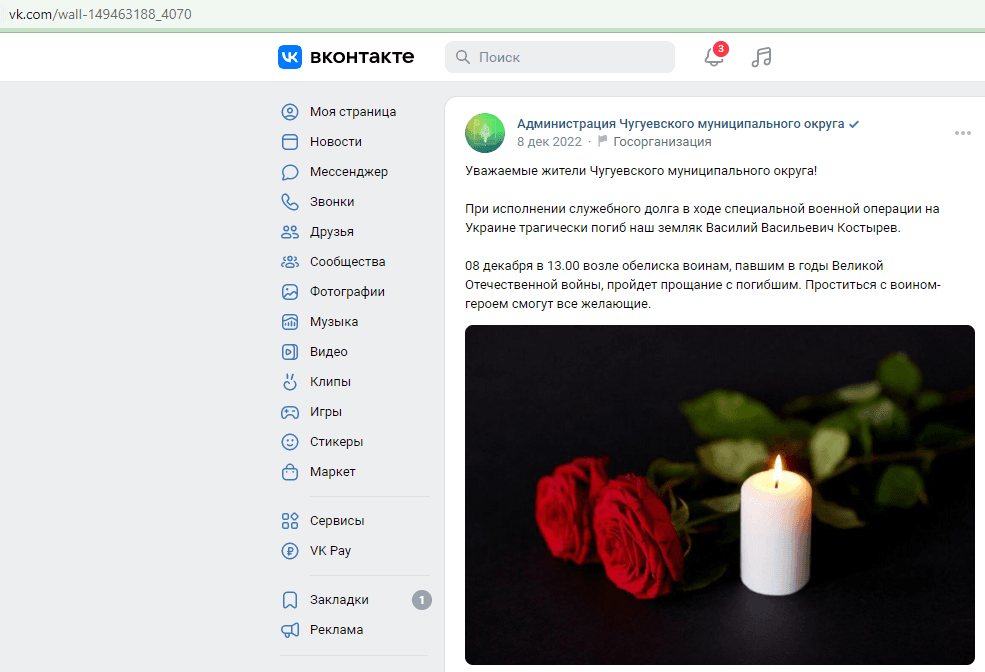Open Моя страница menu item
Image resolution: width=985 pixels, height=672 pixels.
click(353, 112)
